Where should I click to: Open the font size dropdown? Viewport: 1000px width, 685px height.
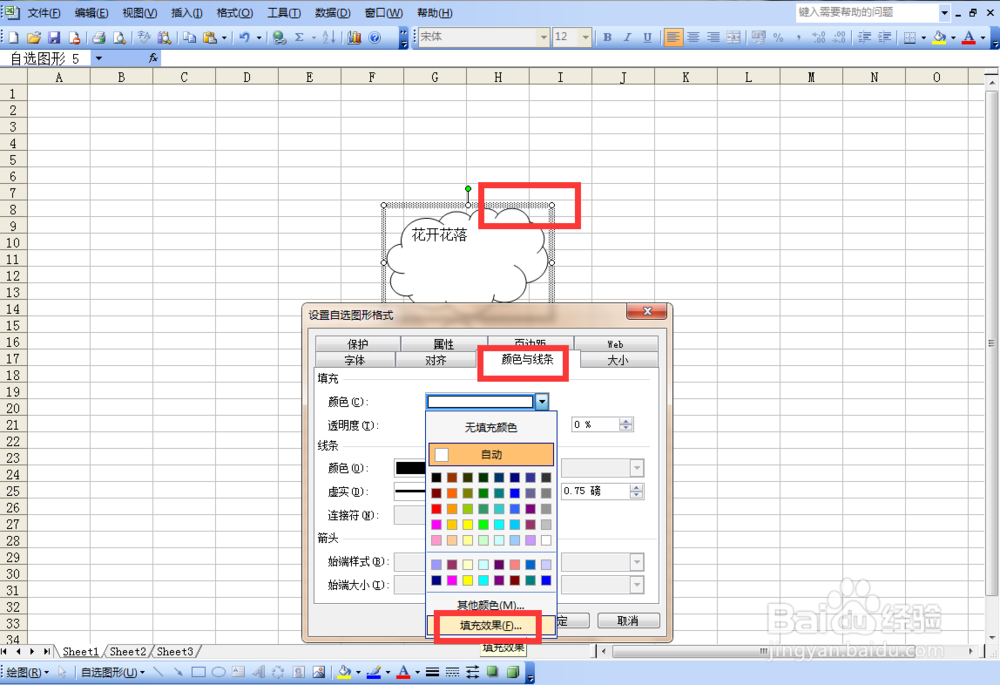[x=585, y=37]
